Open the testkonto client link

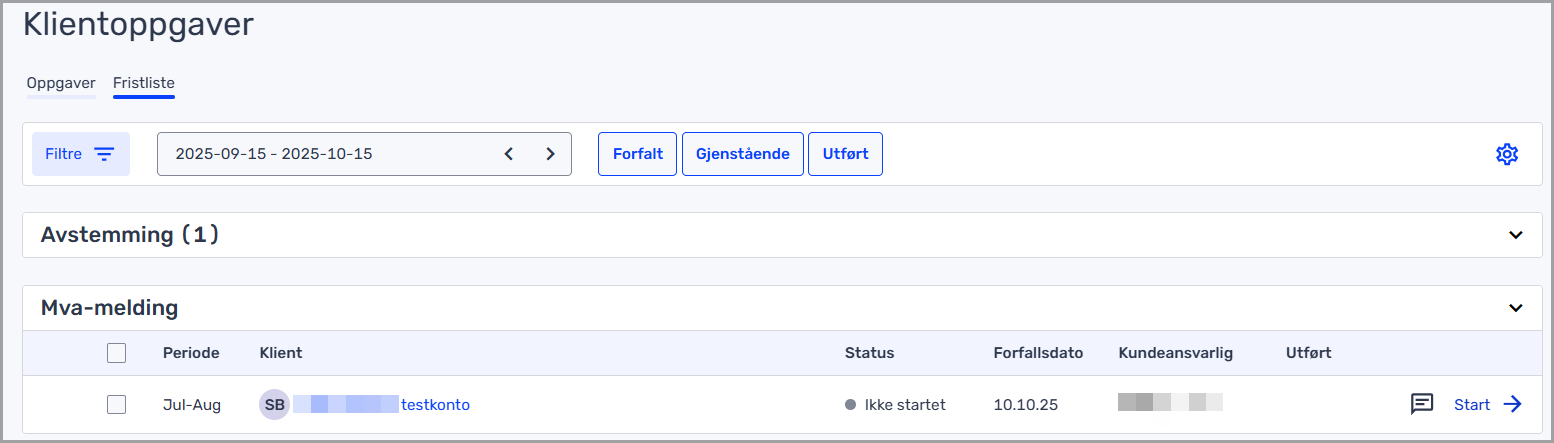(435, 405)
